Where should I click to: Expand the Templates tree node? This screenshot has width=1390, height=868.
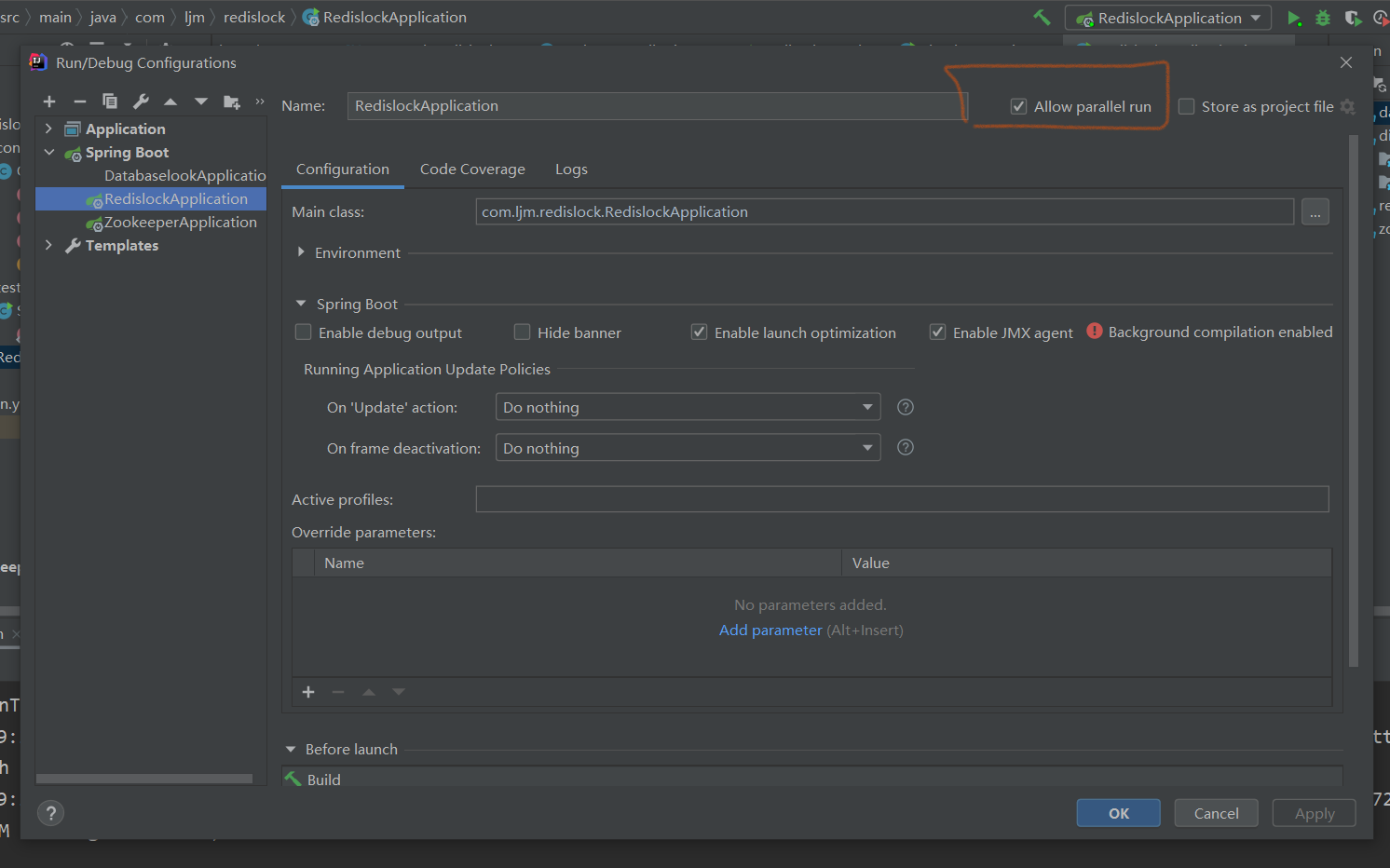(x=49, y=245)
